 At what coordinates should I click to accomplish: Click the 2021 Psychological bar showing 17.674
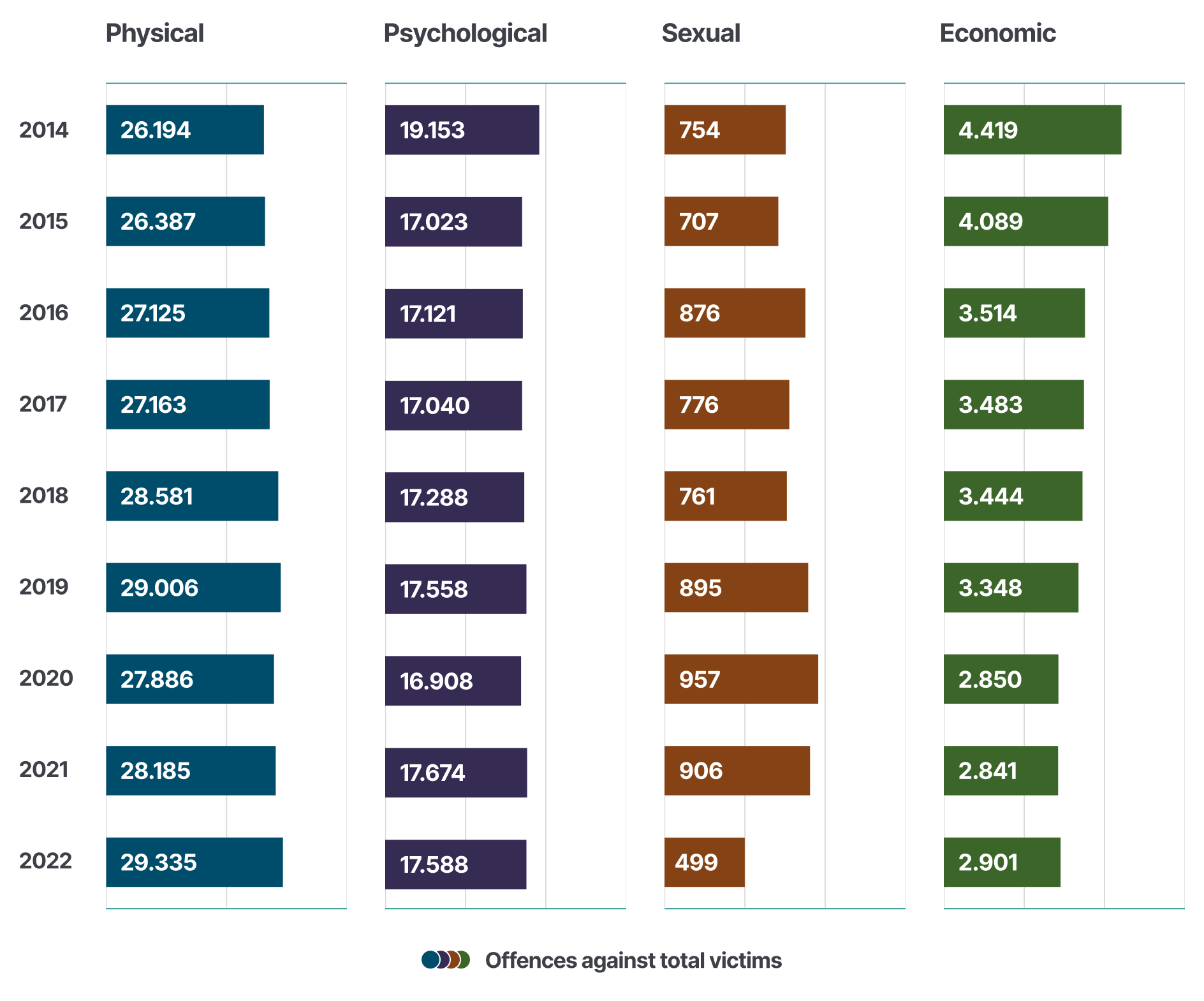pos(456,773)
